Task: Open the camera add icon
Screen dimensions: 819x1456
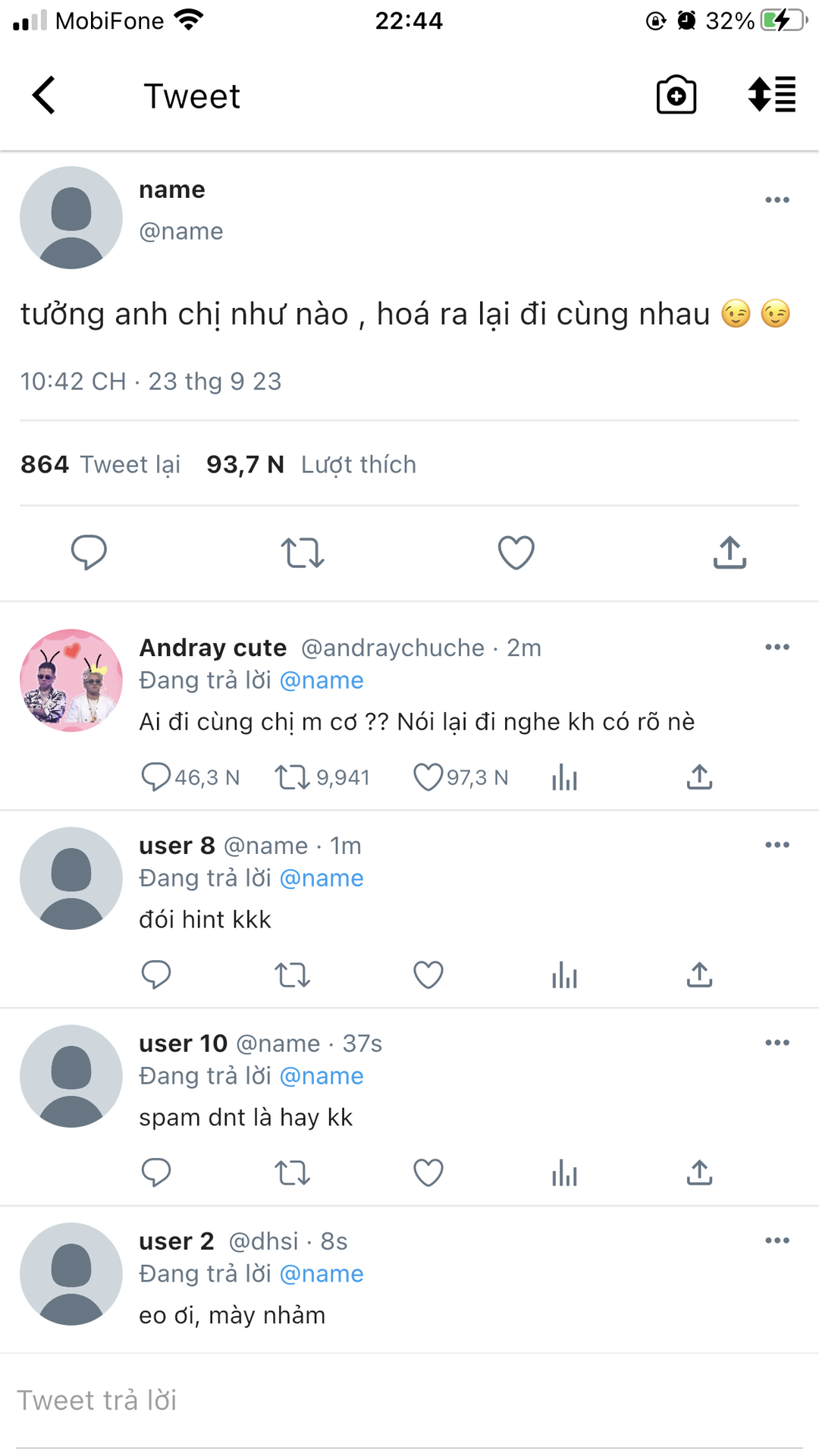Action: click(x=676, y=96)
